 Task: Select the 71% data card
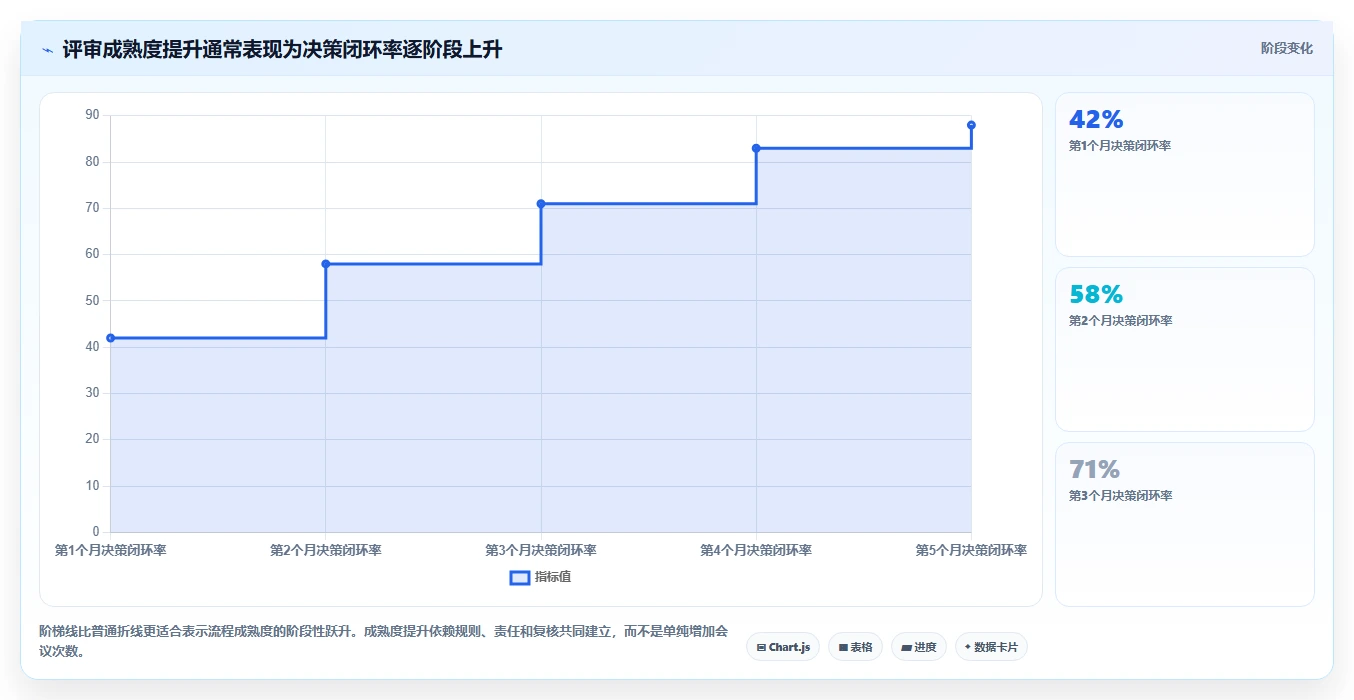click(1185, 524)
